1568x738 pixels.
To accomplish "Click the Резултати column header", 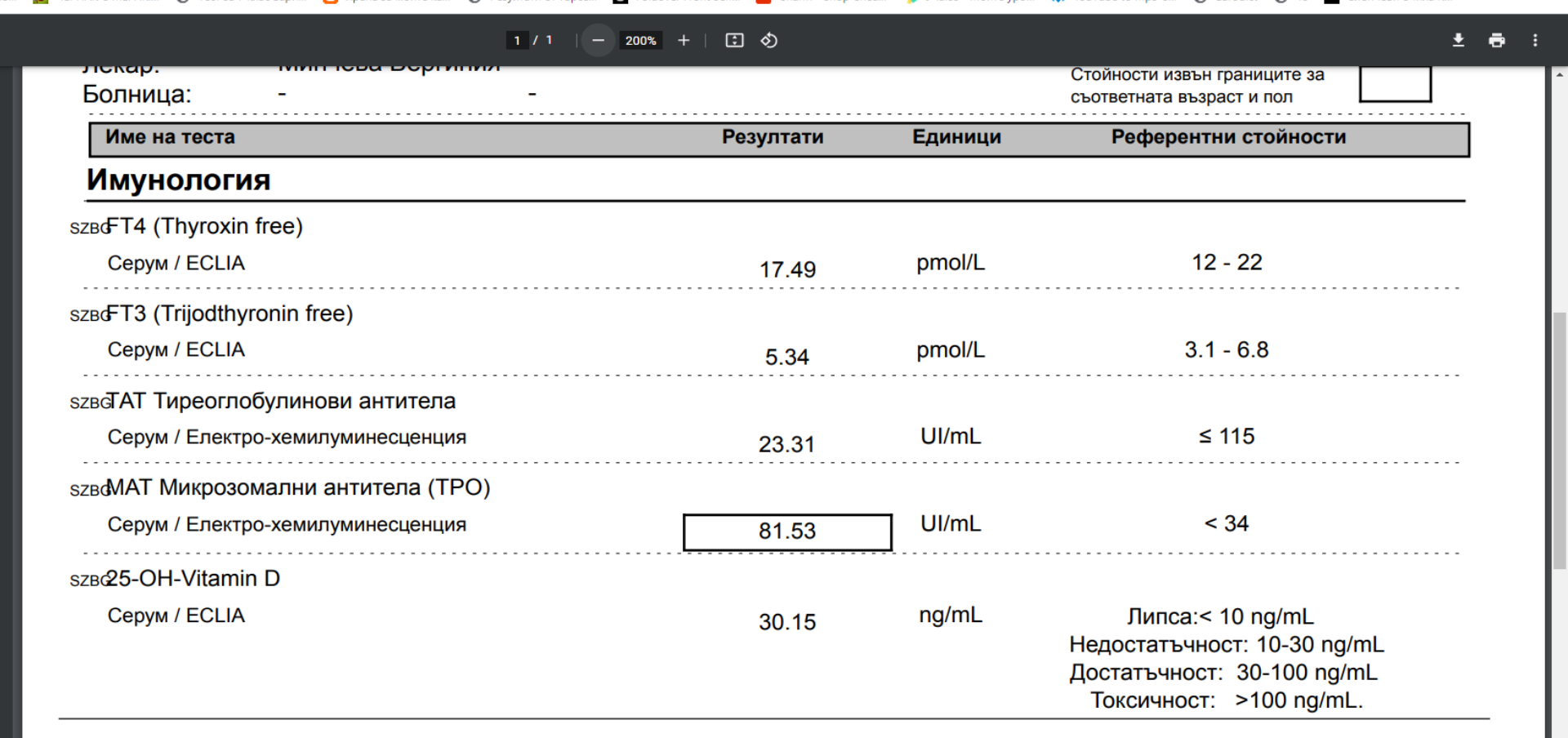I will (772, 137).
